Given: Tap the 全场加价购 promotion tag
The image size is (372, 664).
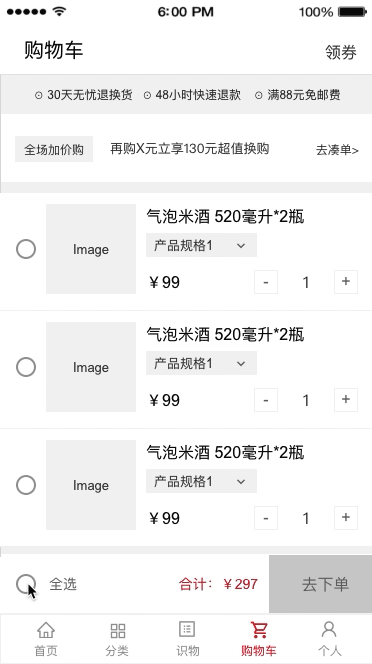Looking at the screenshot, I should pos(54,149).
